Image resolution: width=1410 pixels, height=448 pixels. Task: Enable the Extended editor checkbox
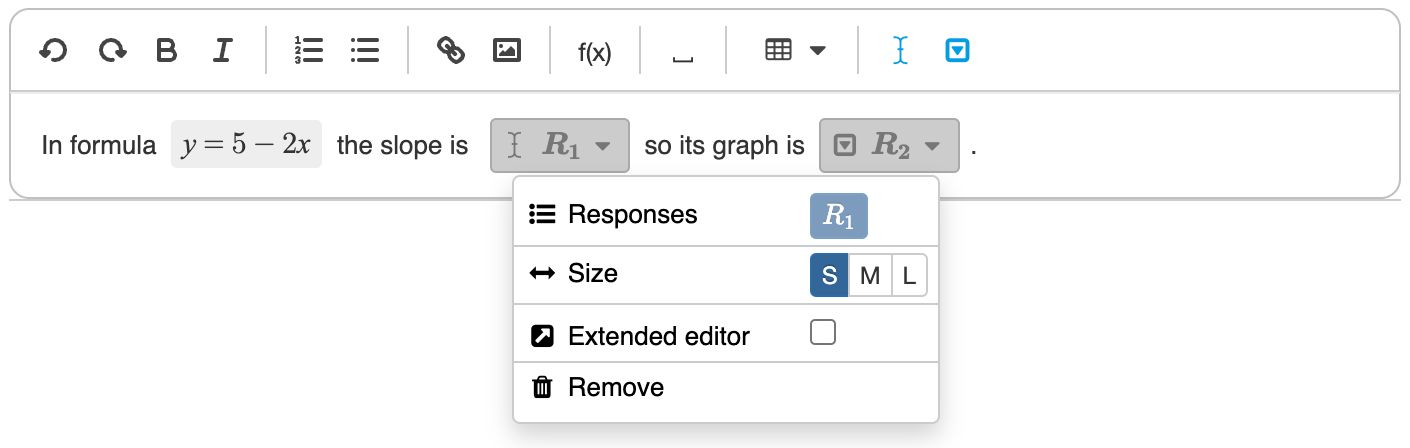click(x=823, y=333)
